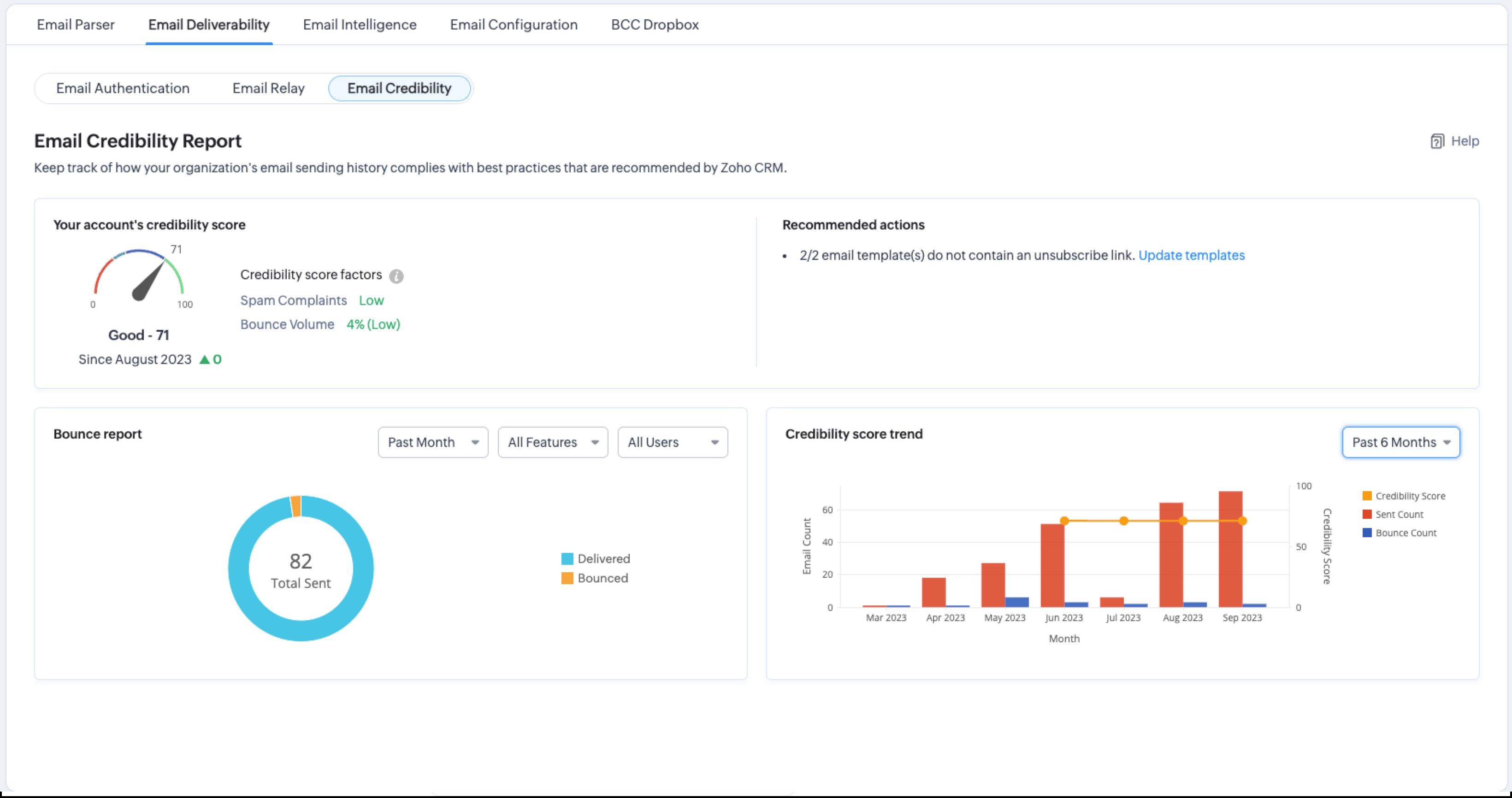Follow the Update templates link
The image size is (1512, 798).
click(1191, 255)
